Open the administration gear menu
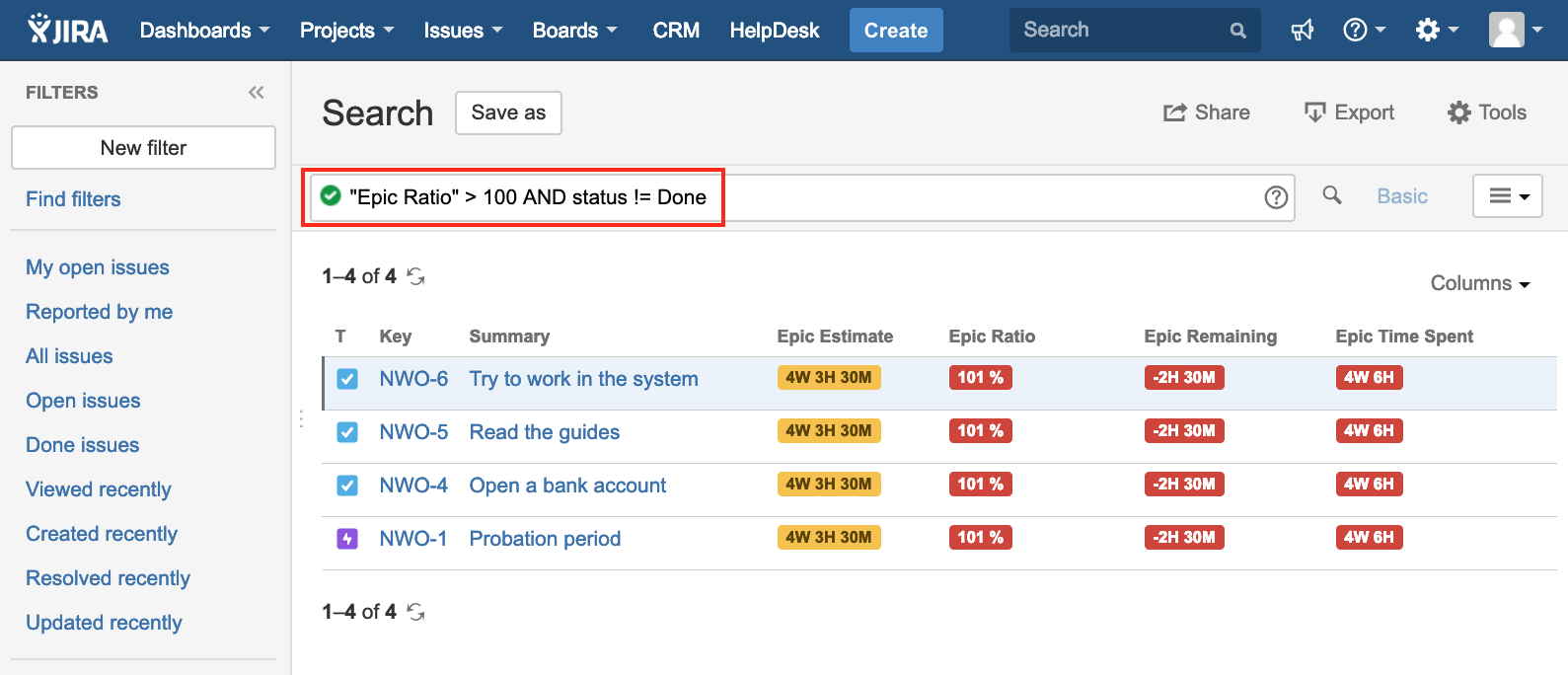1568x675 pixels. [1437, 31]
